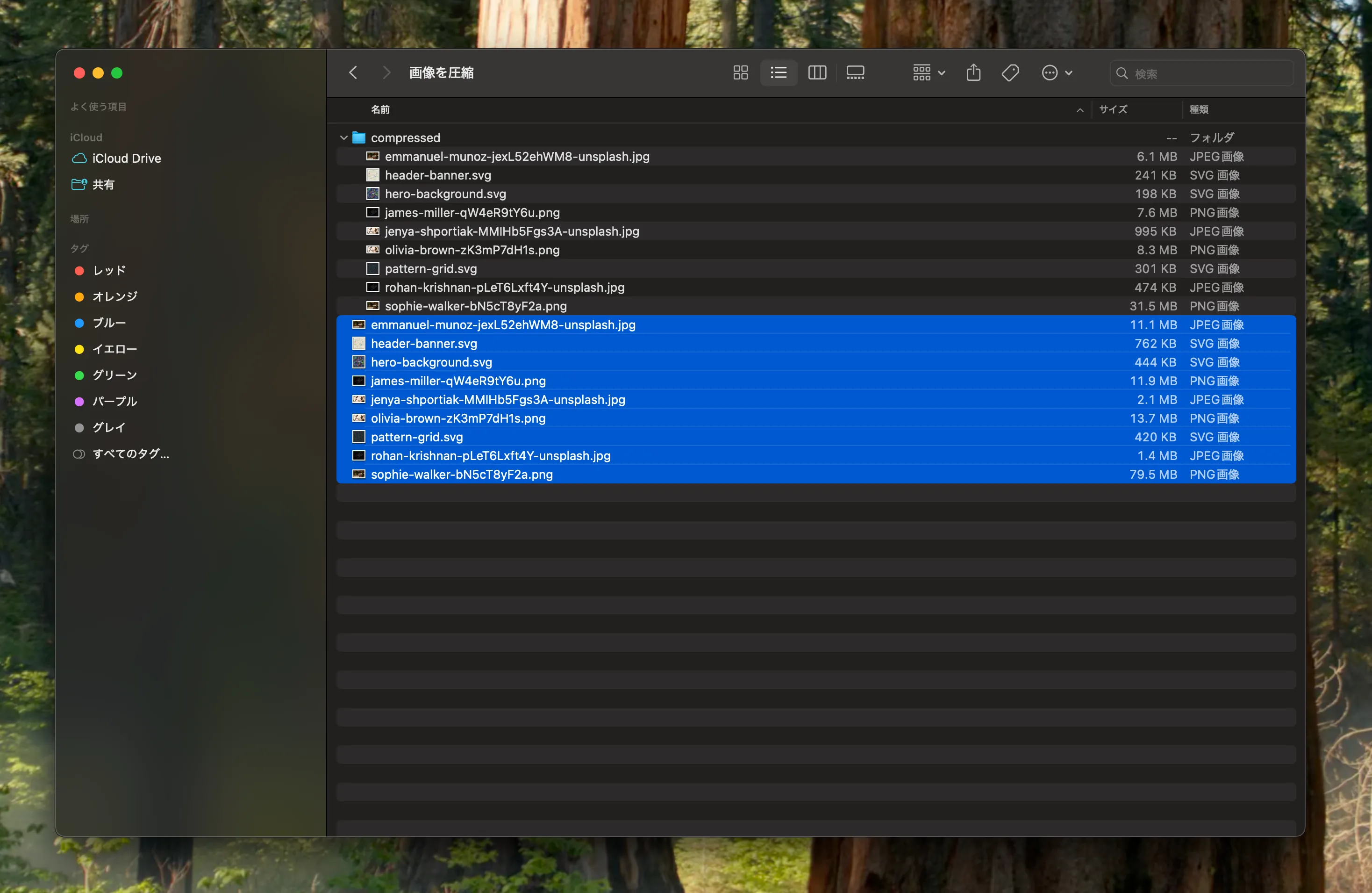
Task: Switch to column view
Action: click(817, 72)
